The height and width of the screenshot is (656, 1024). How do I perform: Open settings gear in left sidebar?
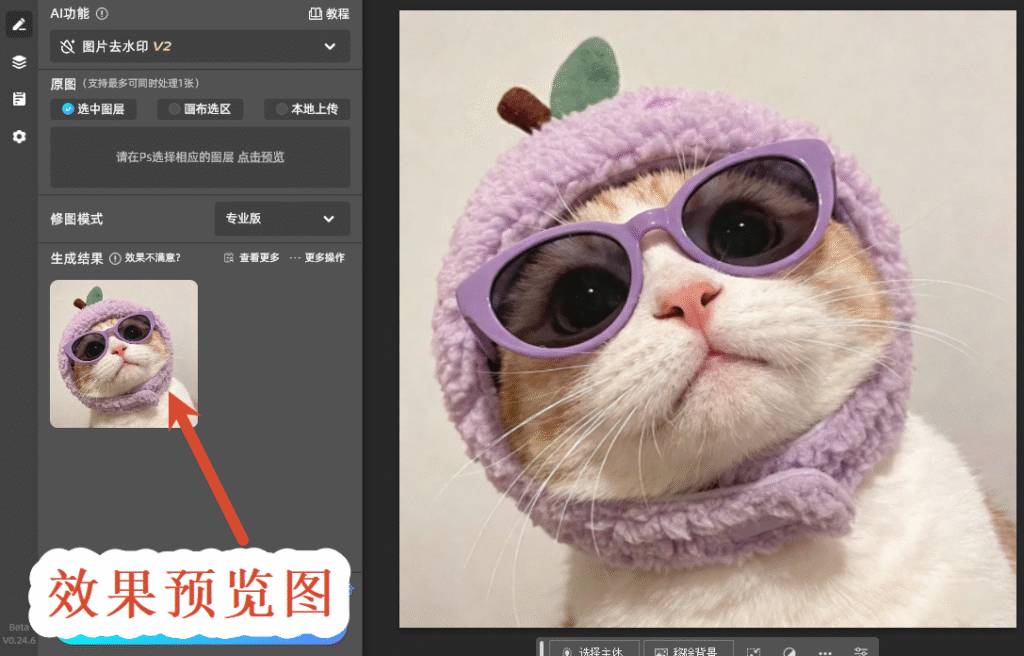click(19, 137)
